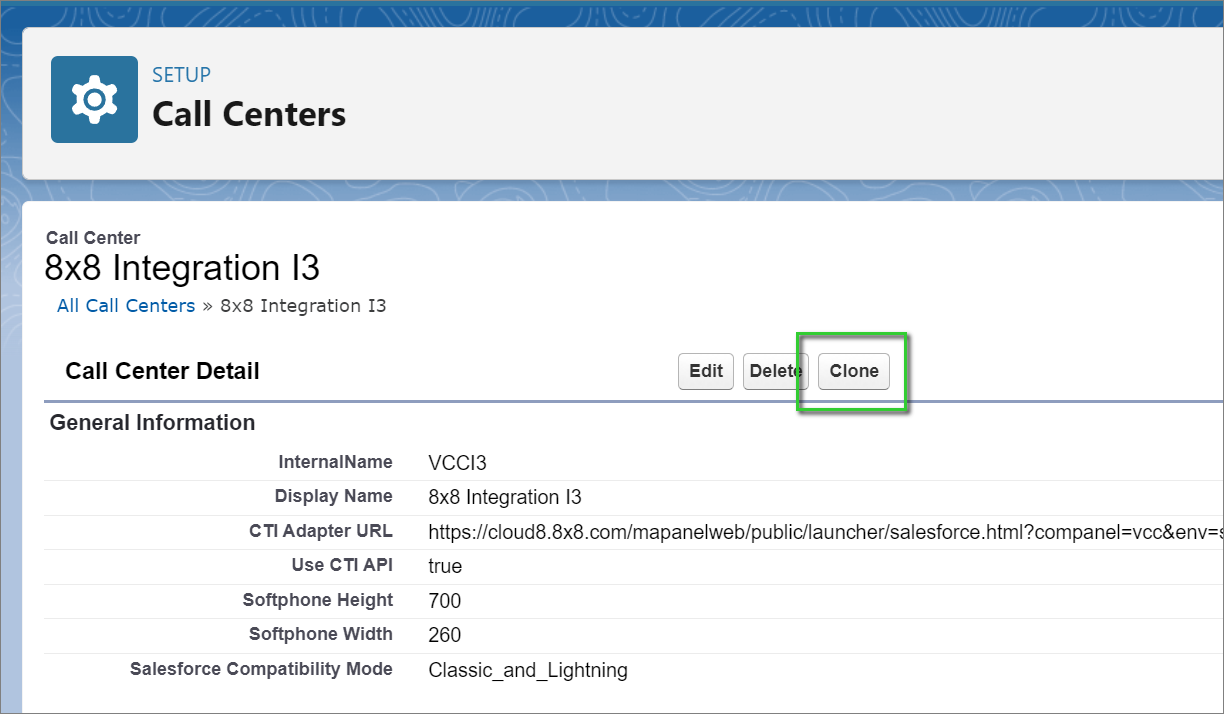Image resolution: width=1224 pixels, height=714 pixels.
Task: Click the Softphone Height value 700
Action: point(445,601)
